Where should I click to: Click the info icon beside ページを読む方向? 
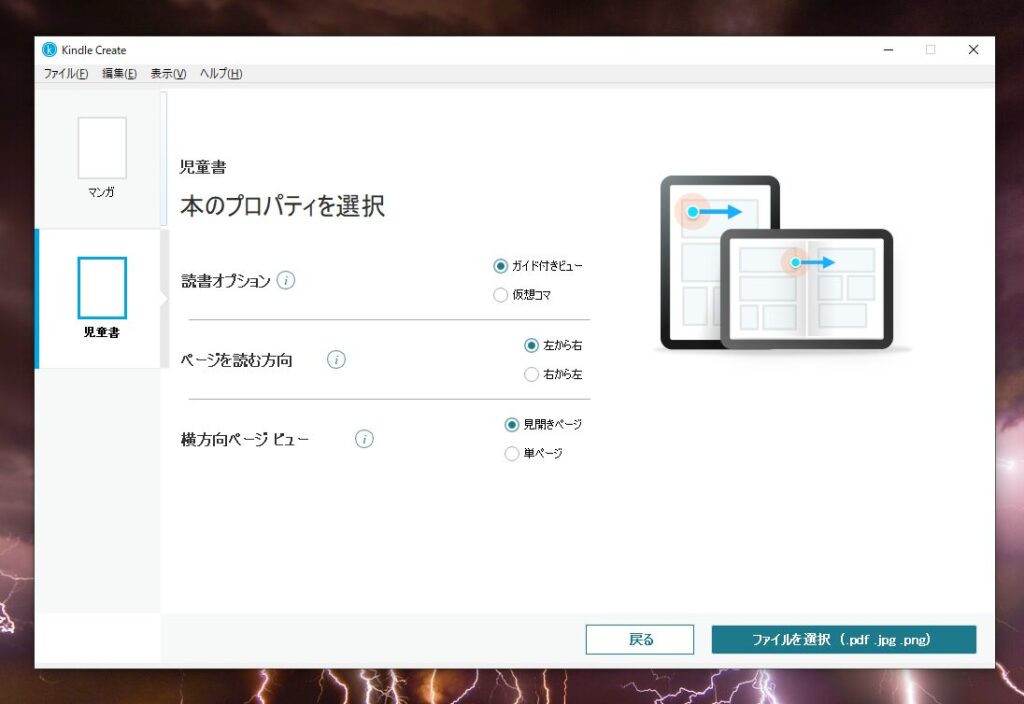click(336, 359)
